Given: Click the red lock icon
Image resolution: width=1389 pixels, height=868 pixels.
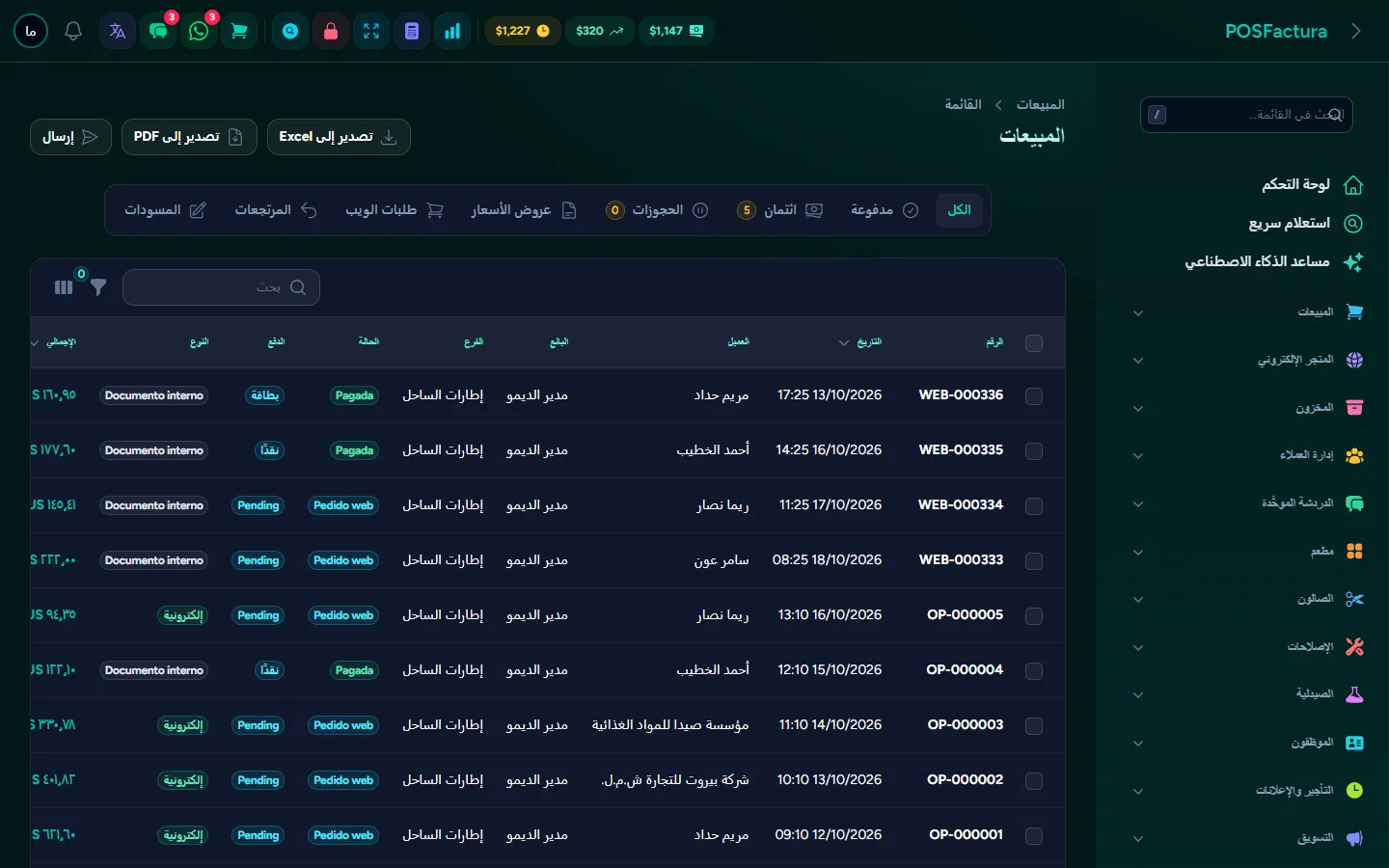Looking at the screenshot, I should [x=331, y=31].
